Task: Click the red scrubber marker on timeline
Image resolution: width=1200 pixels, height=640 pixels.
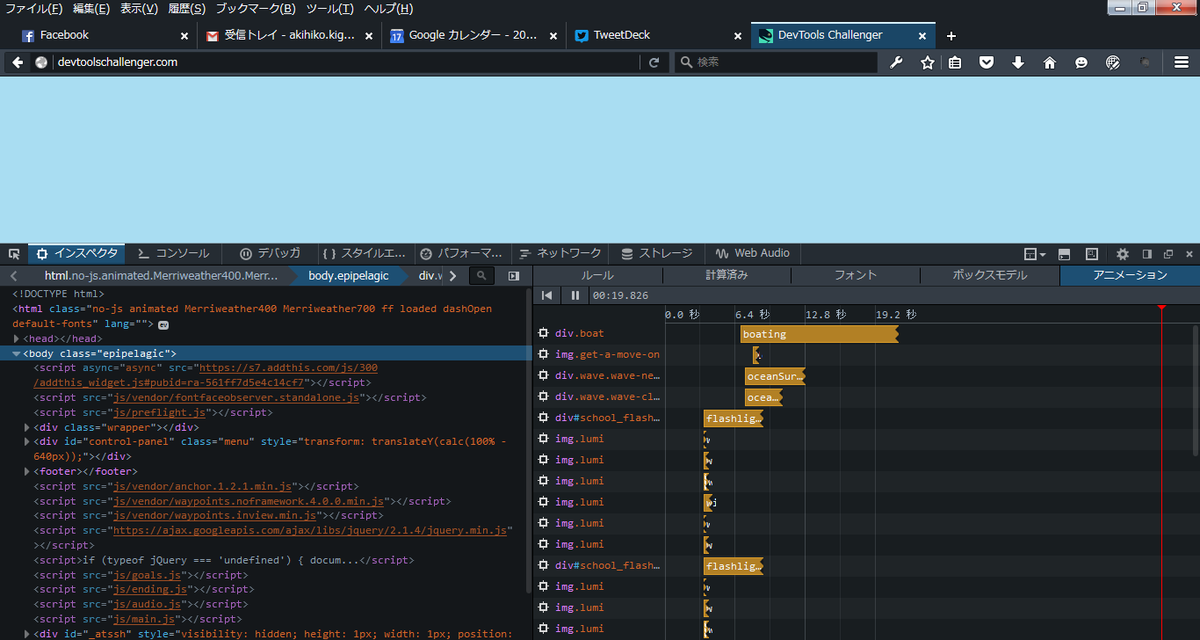Action: 1161,308
